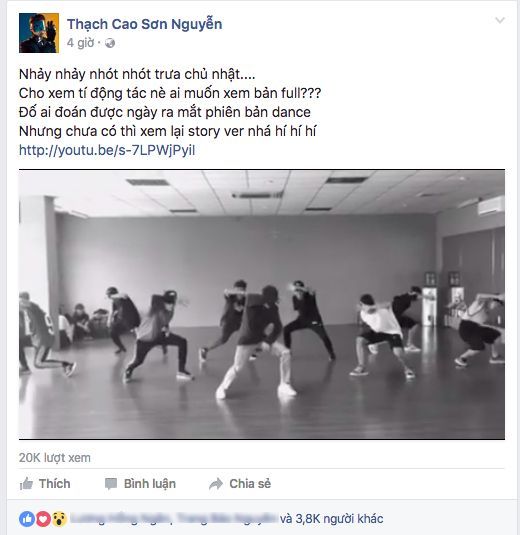Viewport: 520px width, 535px height.
Task: Click the blue Like reaction icon
Action: (x=27, y=519)
